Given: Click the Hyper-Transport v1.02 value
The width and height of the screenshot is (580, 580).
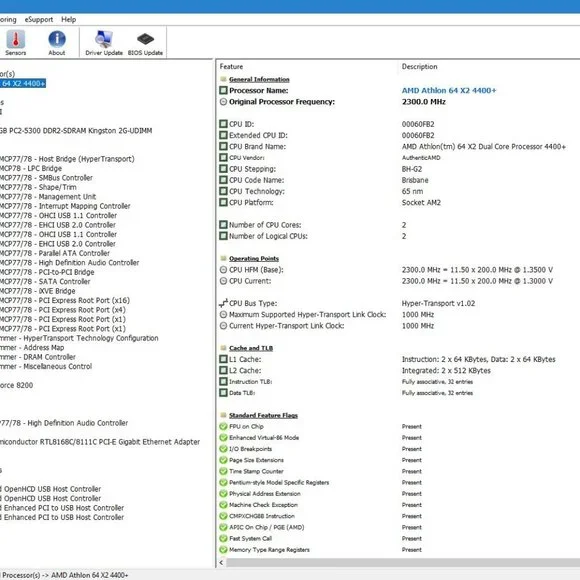Looking at the screenshot, I should point(438,303).
